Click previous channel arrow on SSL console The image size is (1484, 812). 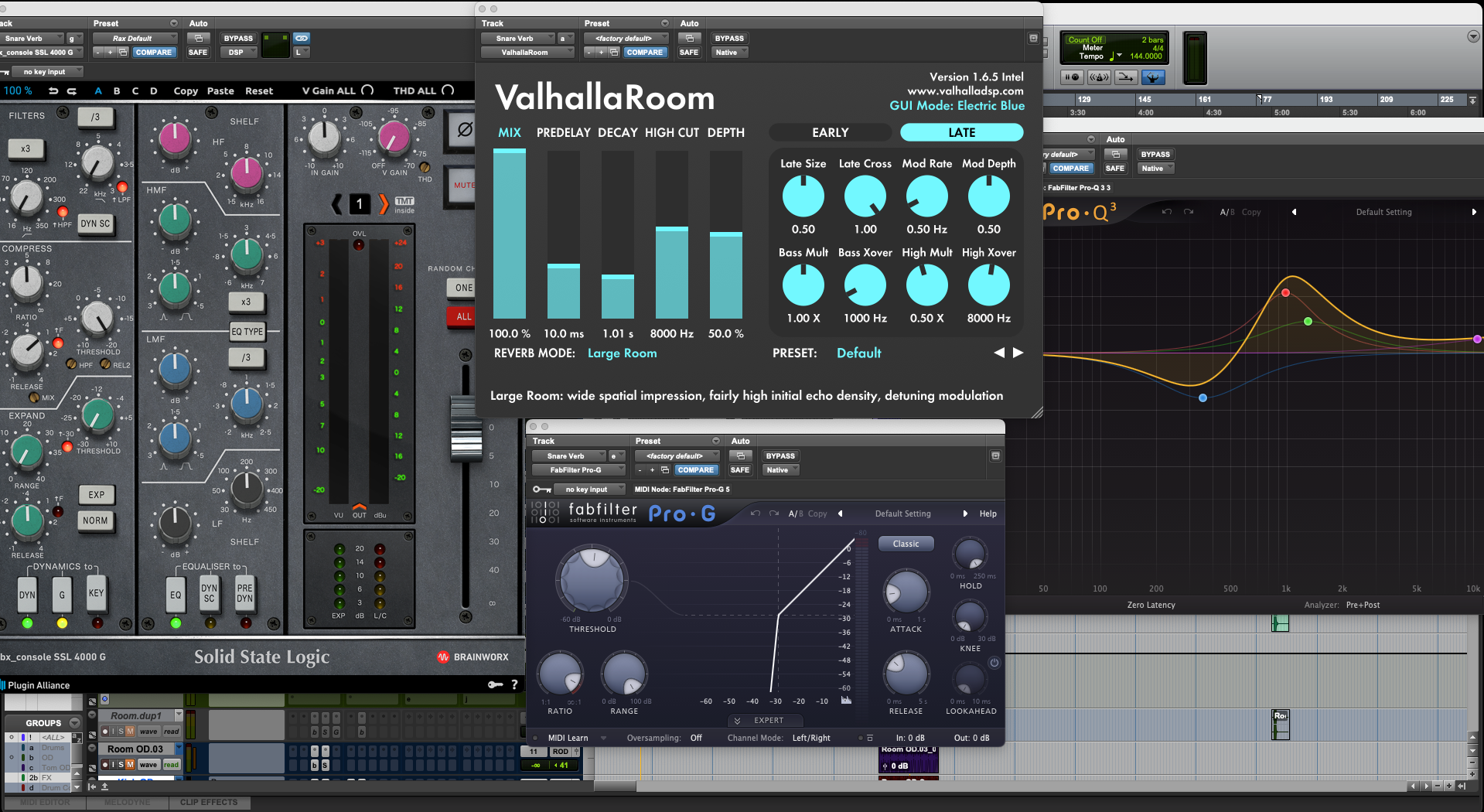click(x=336, y=204)
